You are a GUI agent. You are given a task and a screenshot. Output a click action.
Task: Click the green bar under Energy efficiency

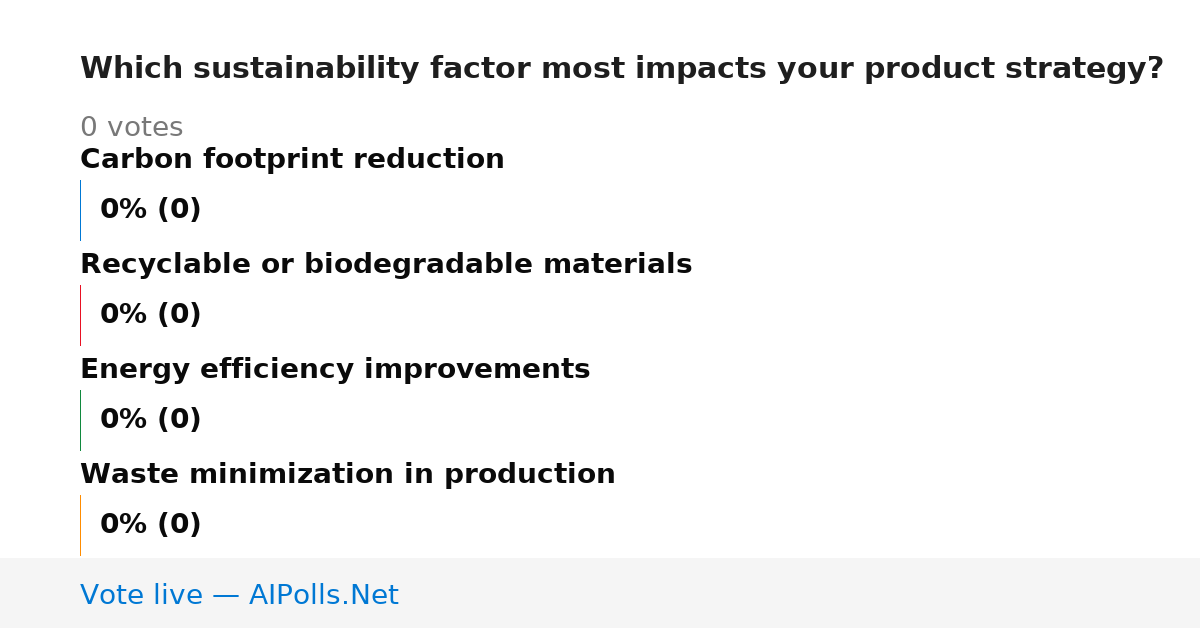tap(80, 420)
